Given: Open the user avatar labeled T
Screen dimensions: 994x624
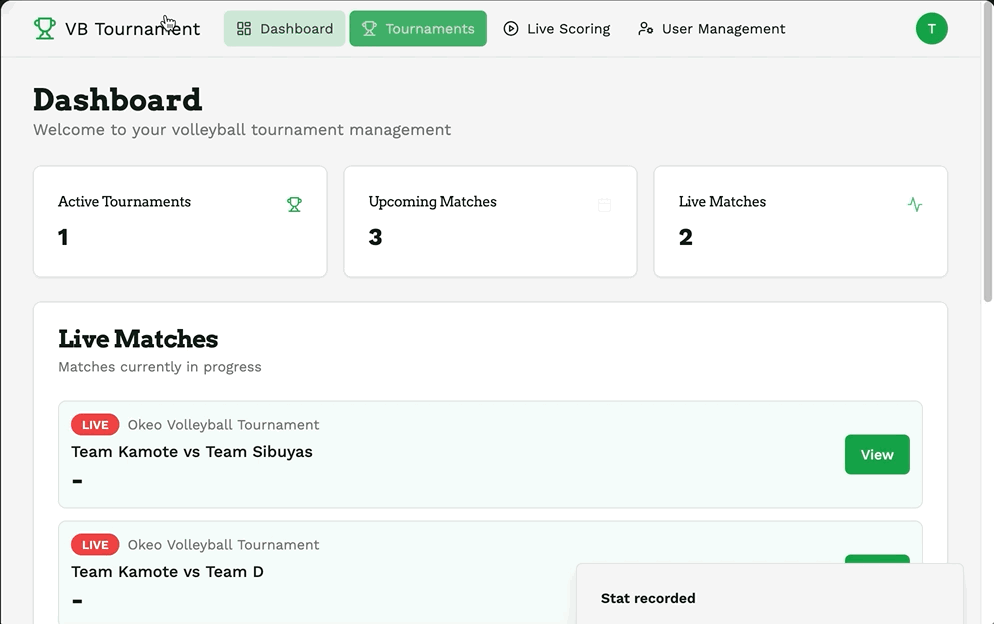Looking at the screenshot, I should click(x=931, y=29).
